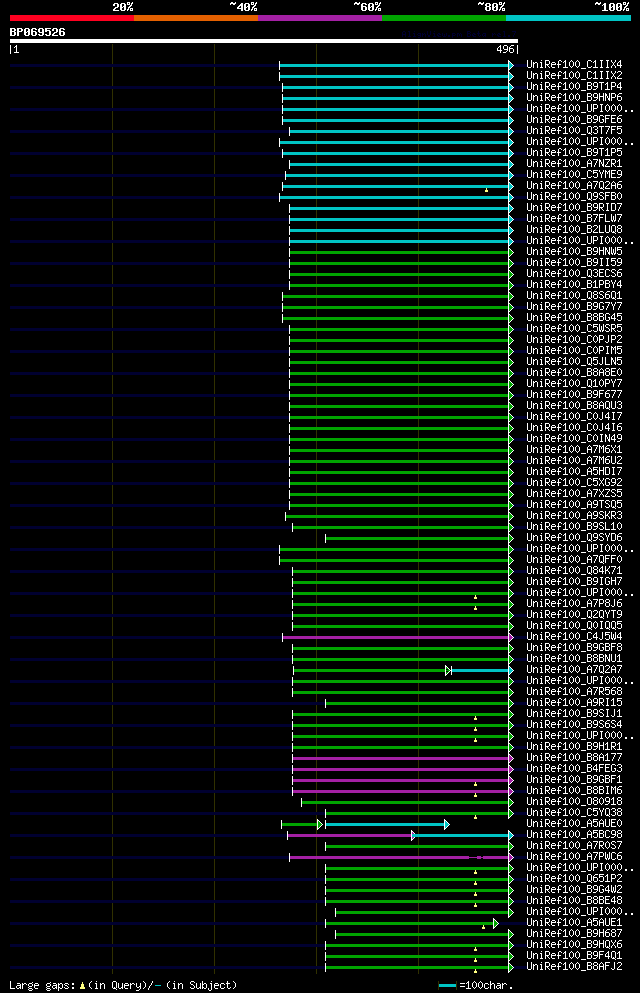Open hit UniRef100_B9GFE6
This screenshot has height=993, width=640.
(574, 120)
